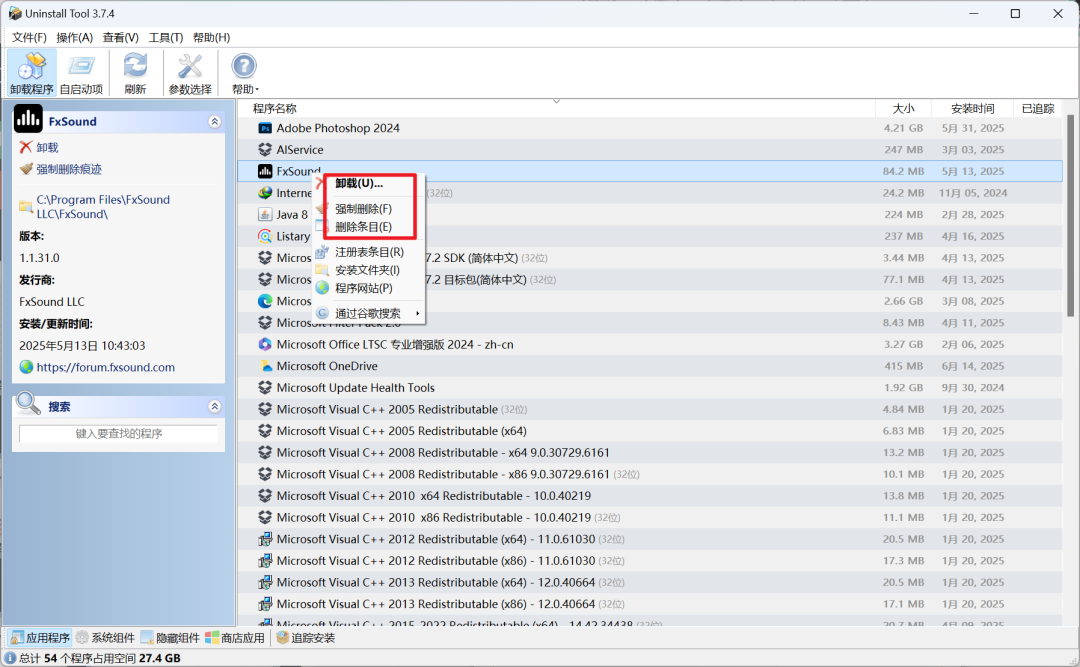Click the 6月 14, 2025 install date
Image resolution: width=1080 pixels, height=667 pixels.
click(x=973, y=366)
